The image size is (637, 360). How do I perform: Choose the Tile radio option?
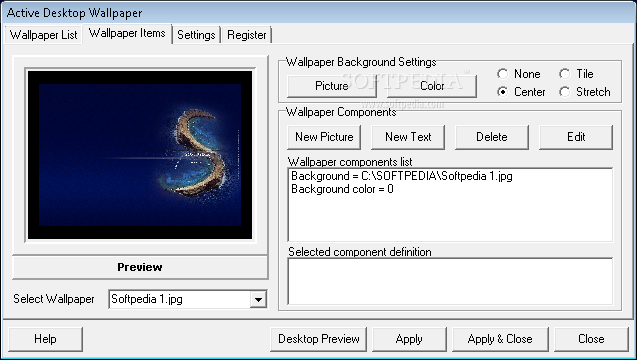click(x=576, y=74)
